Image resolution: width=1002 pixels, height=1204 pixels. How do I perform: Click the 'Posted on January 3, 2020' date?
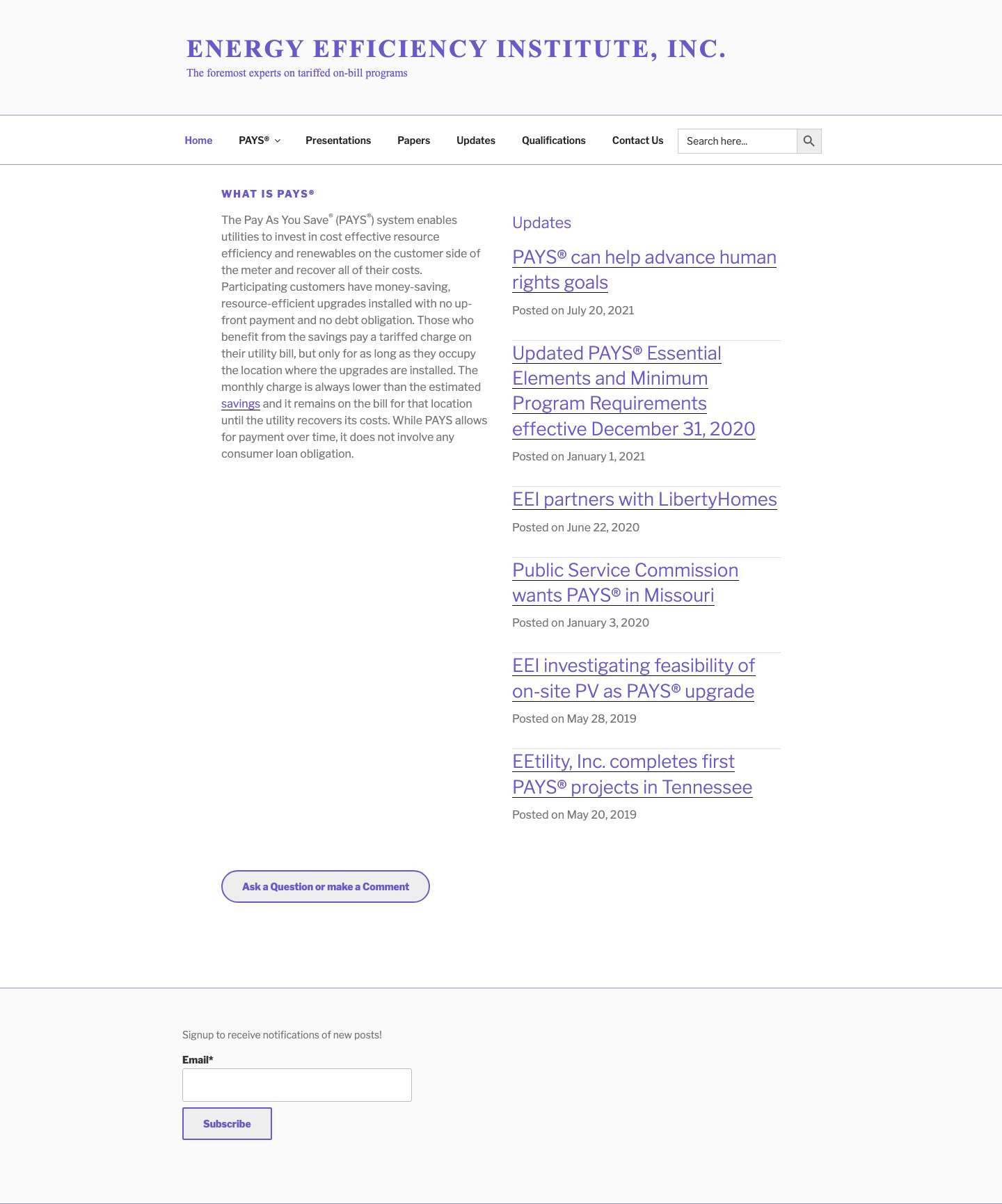[580, 623]
